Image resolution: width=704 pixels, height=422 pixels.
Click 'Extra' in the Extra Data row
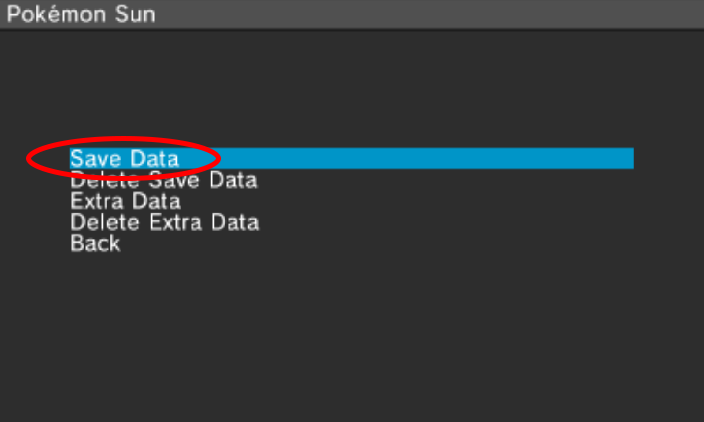97,202
